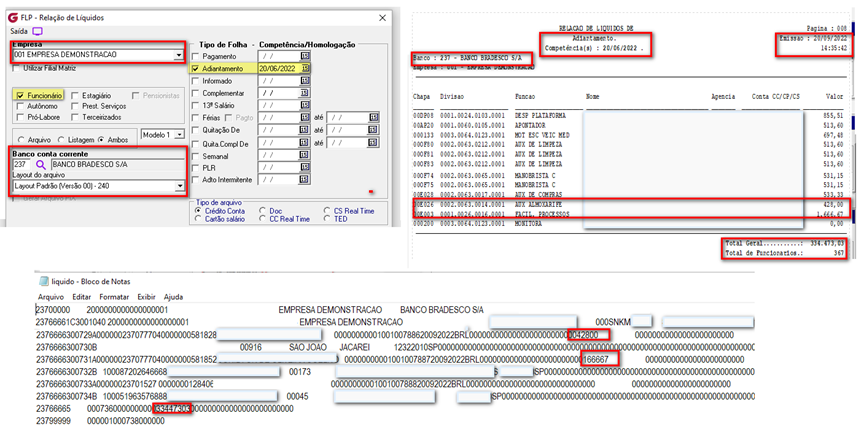Image resolution: width=864 pixels, height=440 pixels.
Task: Click AUX ALMOXARIFE row in report
Action: click(x=631, y=205)
